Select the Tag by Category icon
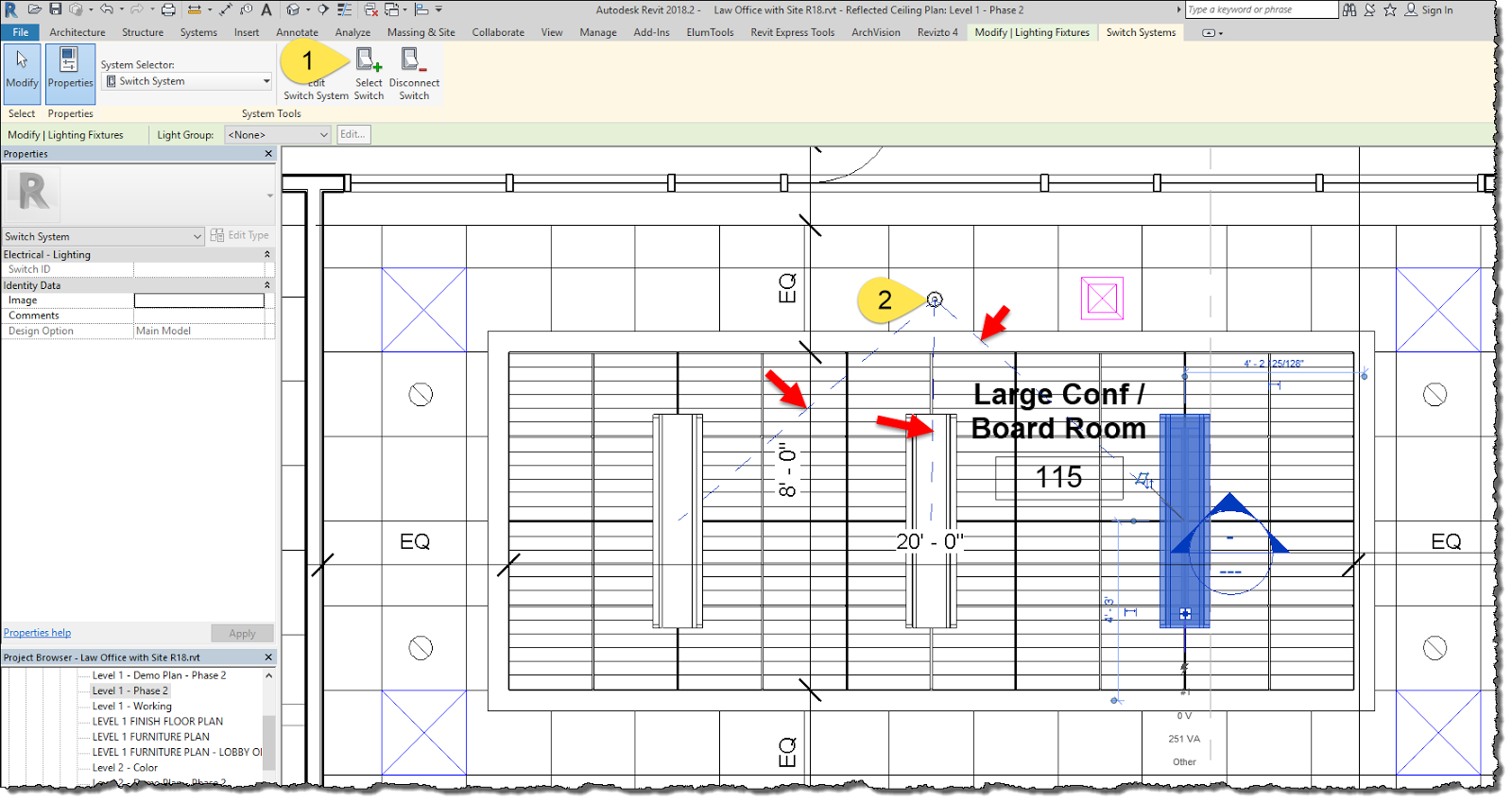This screenshot has width=1512, height=802. (x=246, y=9)
